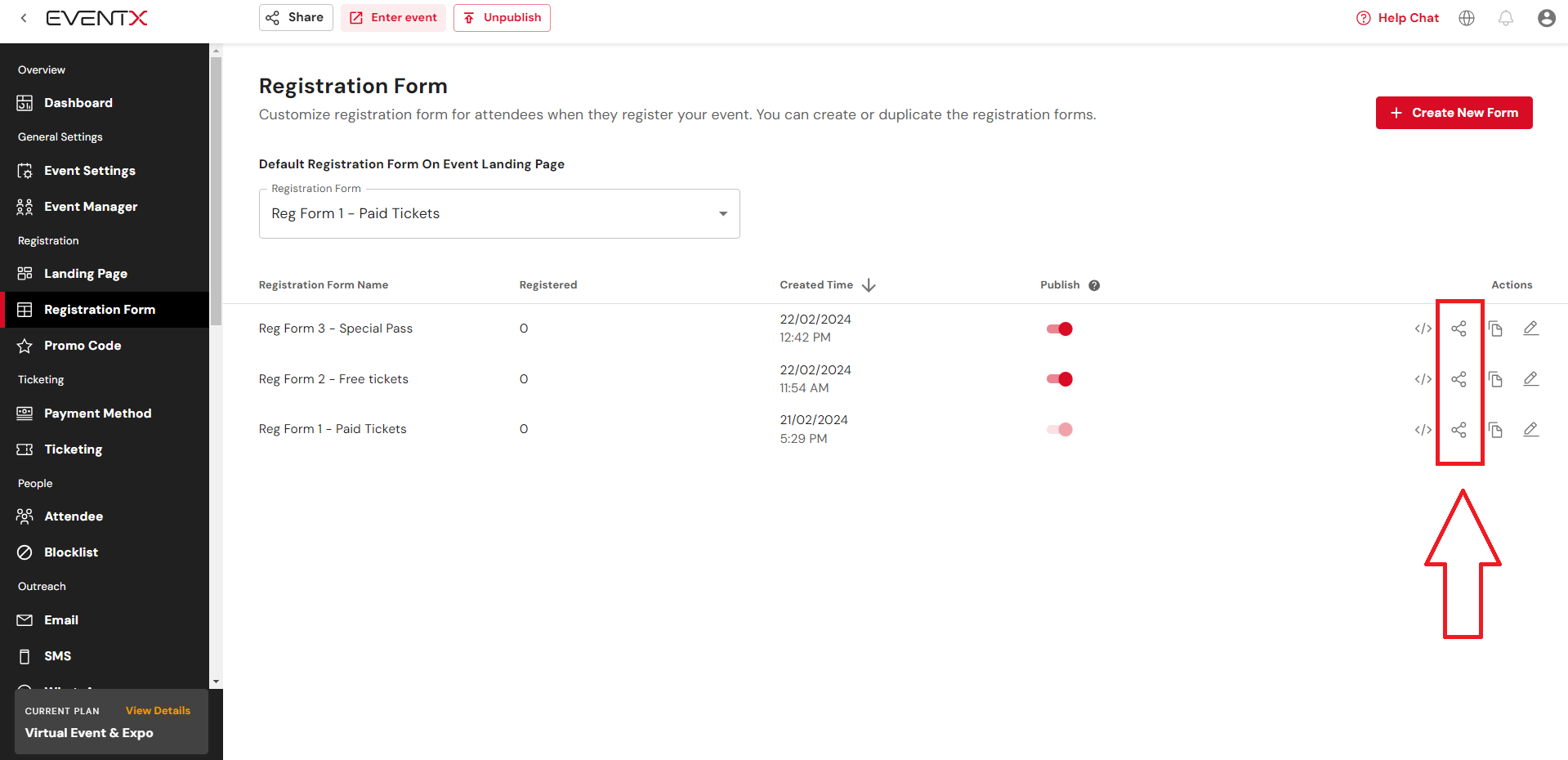Image resolution: width=1568 pixels, height=760 pixels.
Task: Click Create New Form button
Action: (x=1454, y=113)
